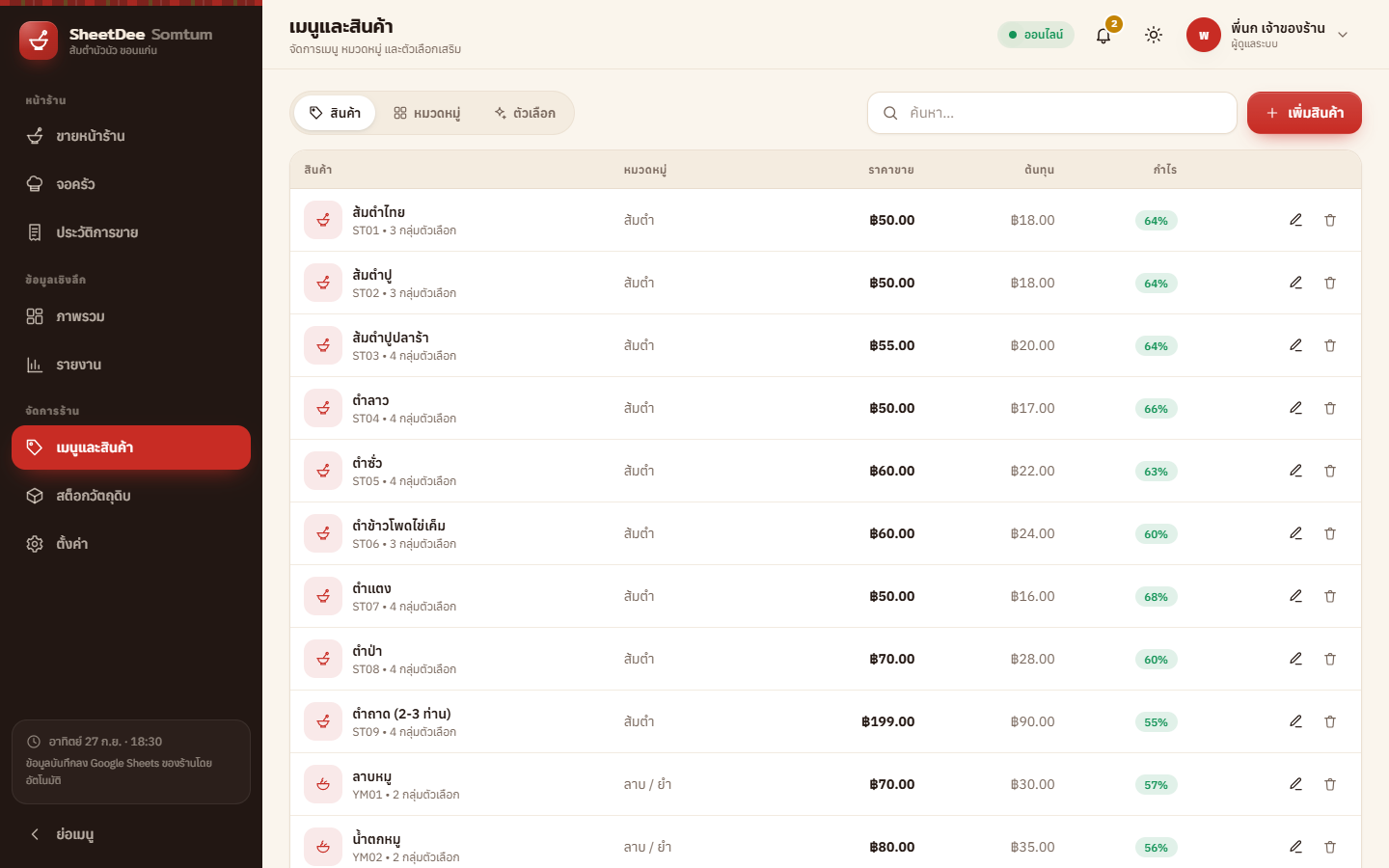Delete the ส้มตำไทย product row
Screen dimensions: 1389x868
1330,220
